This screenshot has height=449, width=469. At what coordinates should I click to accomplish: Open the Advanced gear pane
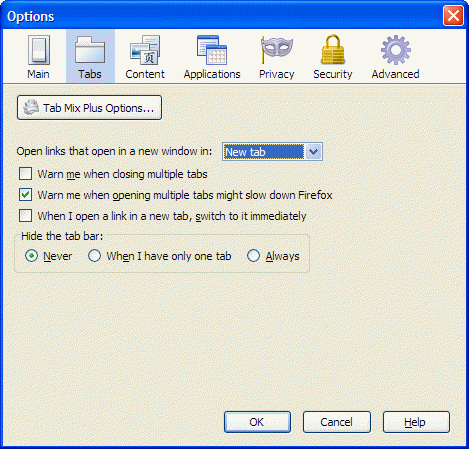[x=396, y=57]
